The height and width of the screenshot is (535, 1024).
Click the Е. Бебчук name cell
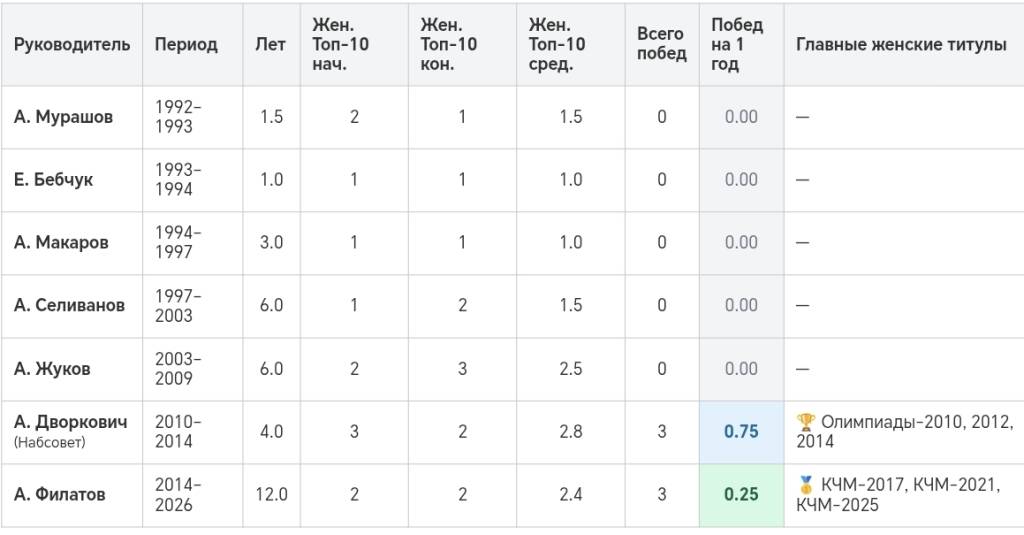[54, 180]
